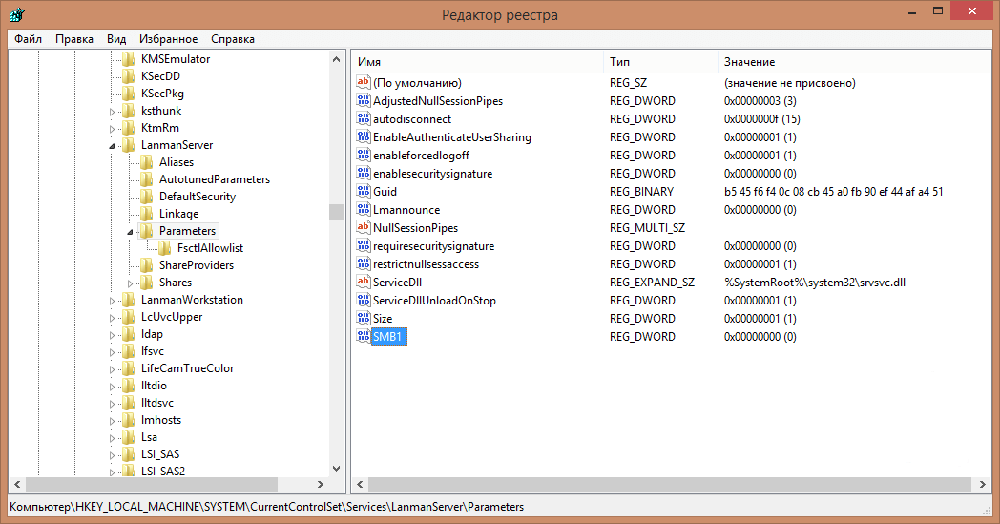Open the Файл menu

28,39
